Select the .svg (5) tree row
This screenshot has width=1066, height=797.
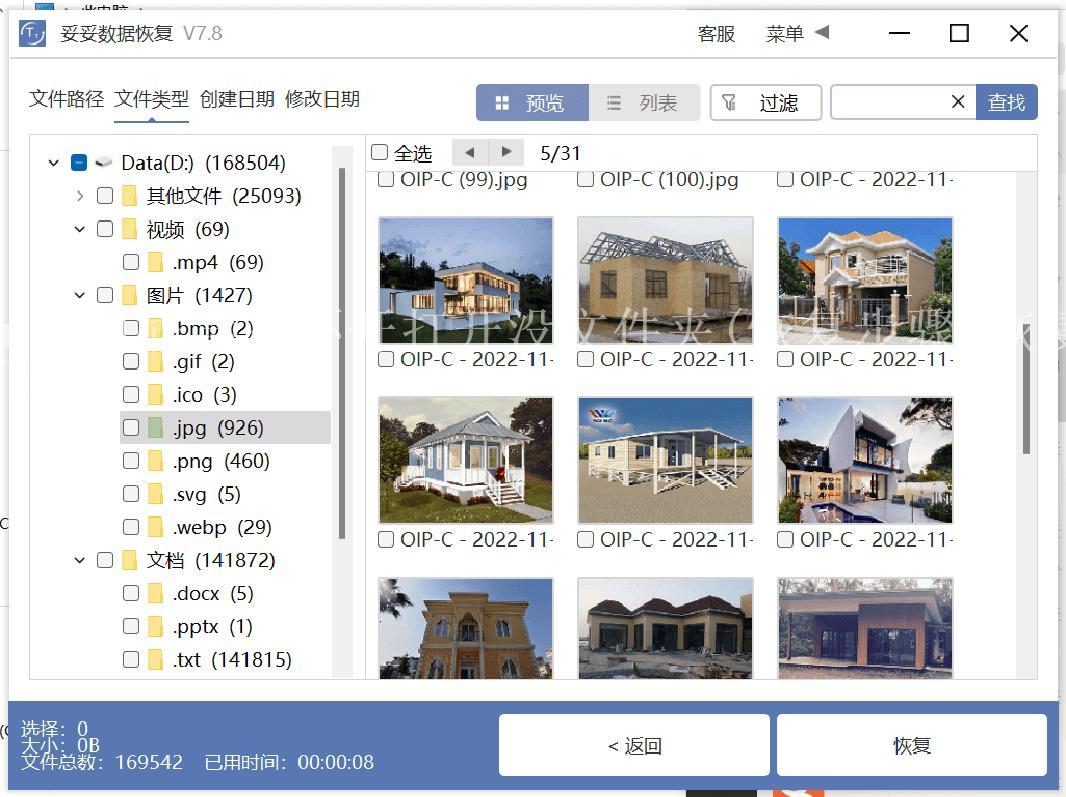coord(225,494)
